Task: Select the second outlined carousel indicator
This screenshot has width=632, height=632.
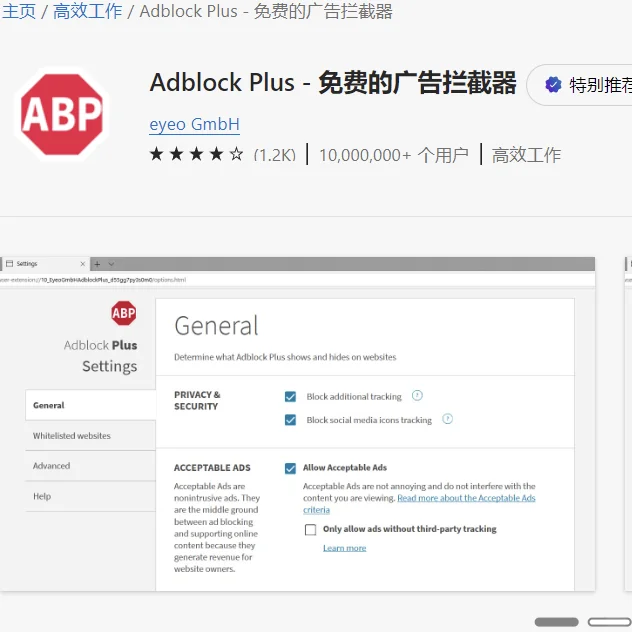Action: (x=609, y=622)
